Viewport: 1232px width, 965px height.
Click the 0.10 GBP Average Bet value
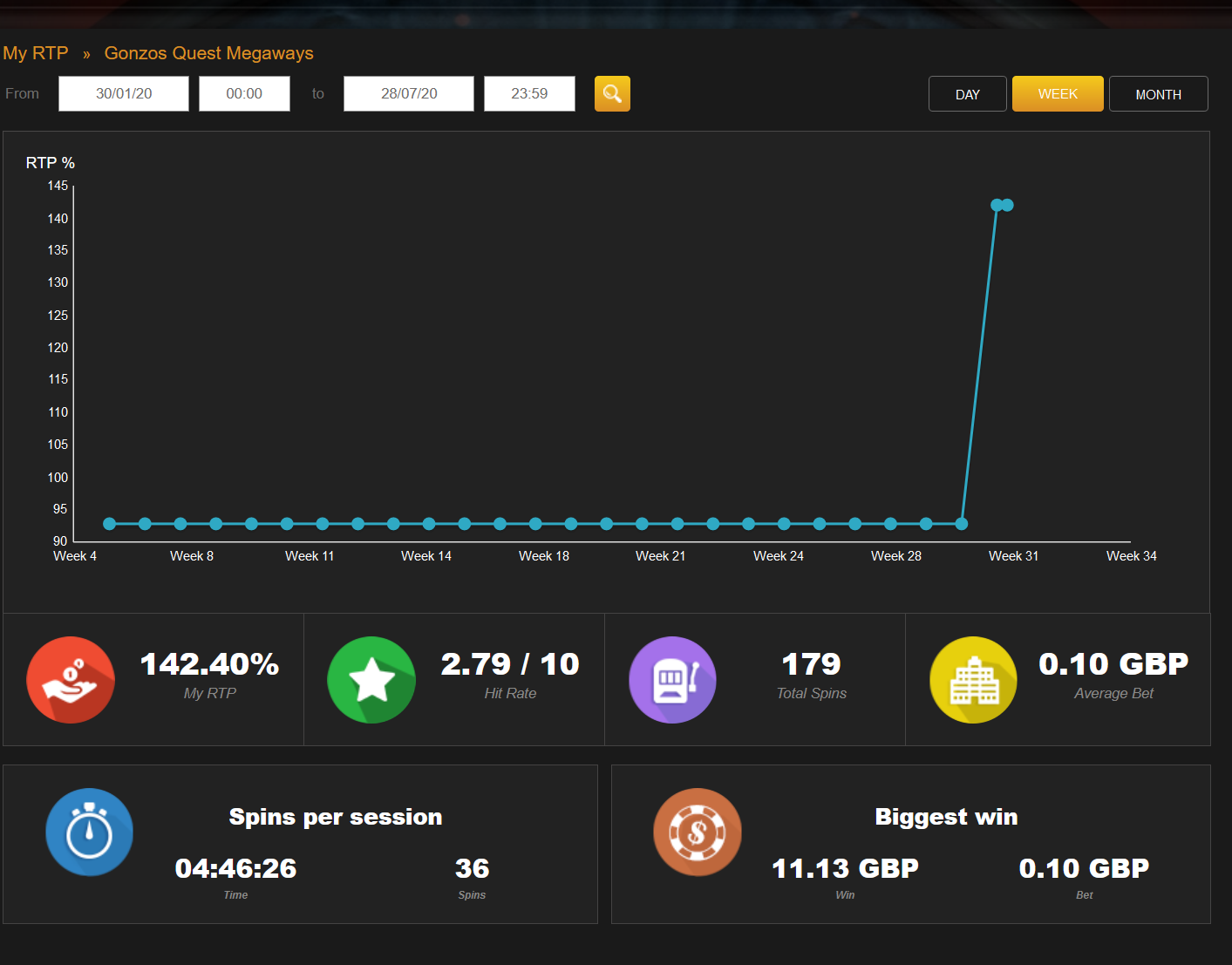pyautogui.click(x=1113, y=664)
